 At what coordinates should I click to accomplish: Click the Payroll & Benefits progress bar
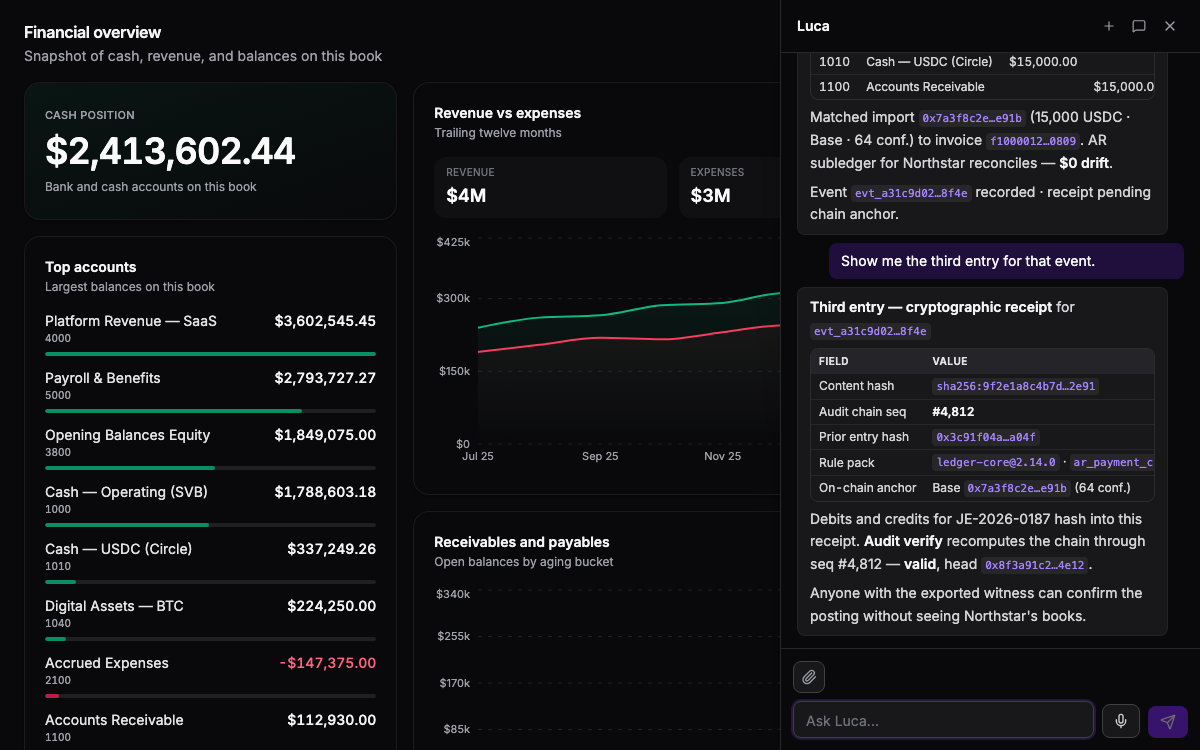click(x=210, y=411)
